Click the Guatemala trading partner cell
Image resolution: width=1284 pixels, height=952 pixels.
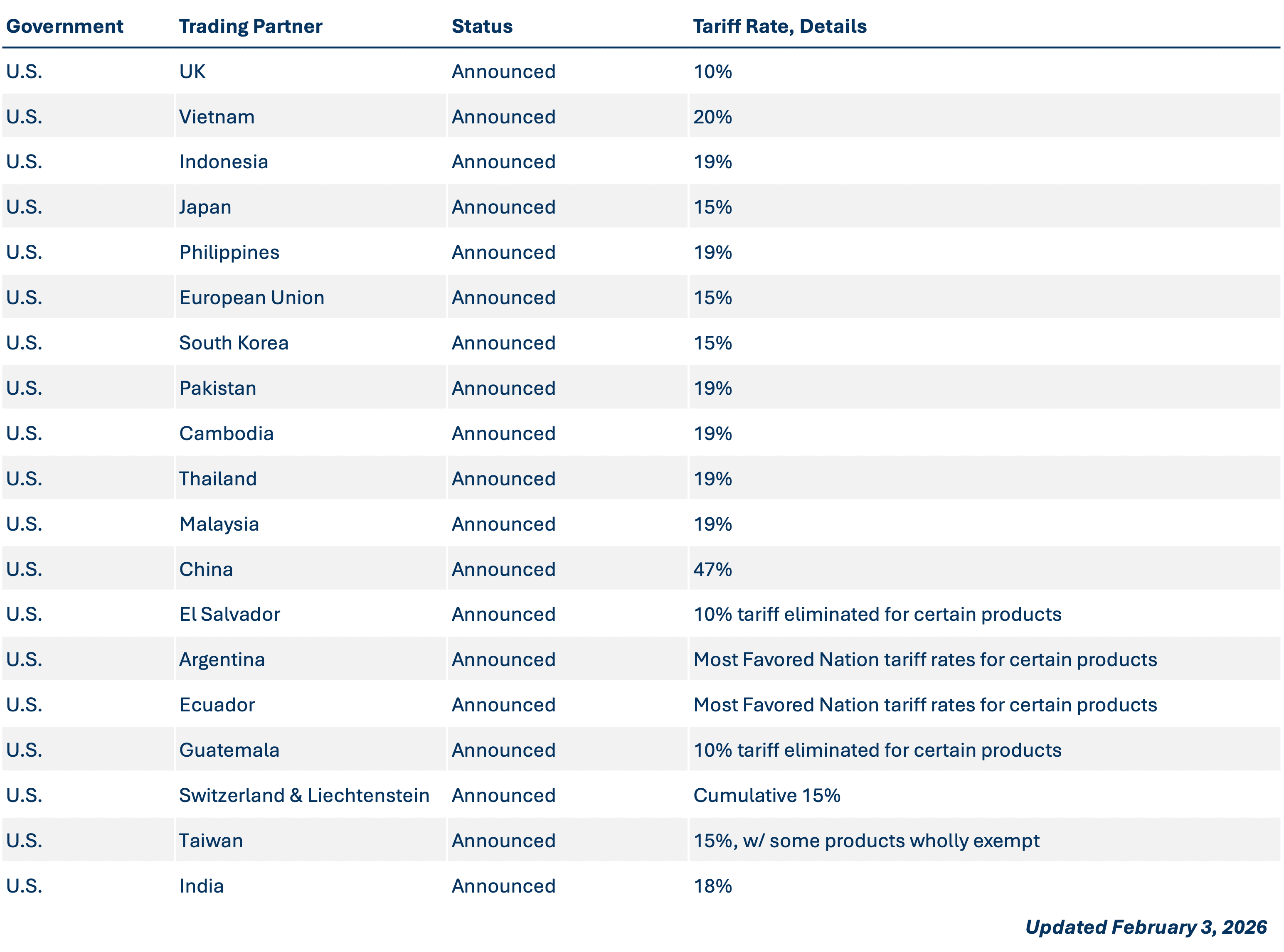pyautogui.click(x=229, y=750)
